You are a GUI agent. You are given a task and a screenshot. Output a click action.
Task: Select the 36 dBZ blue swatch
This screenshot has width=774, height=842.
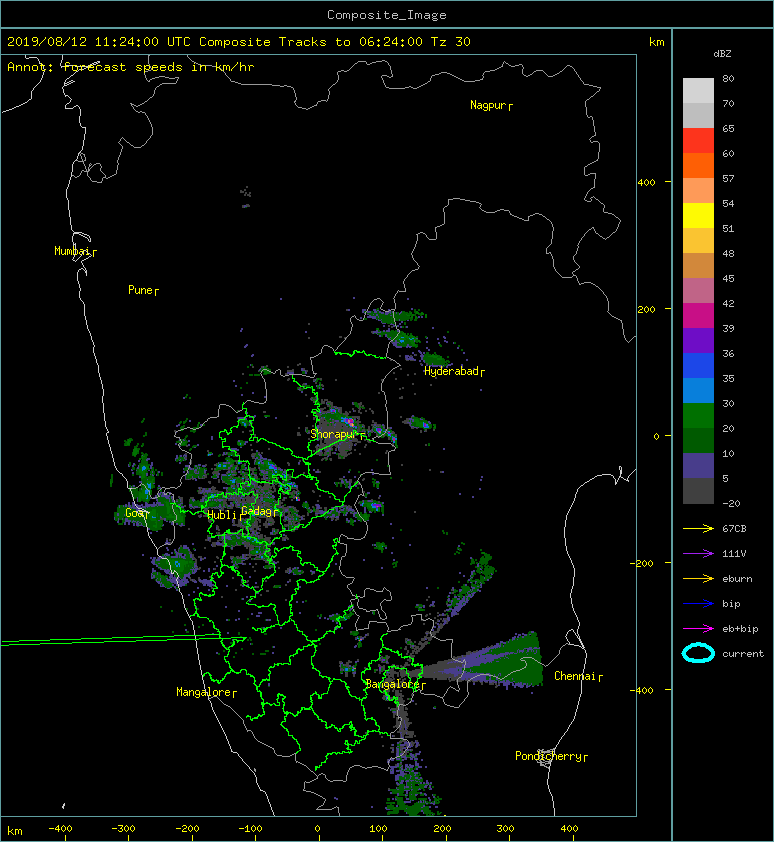click(698, 365)
